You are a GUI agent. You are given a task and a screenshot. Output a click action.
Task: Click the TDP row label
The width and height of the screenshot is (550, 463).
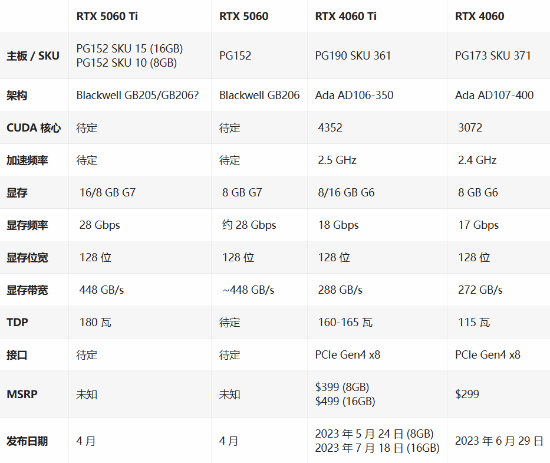17,322
